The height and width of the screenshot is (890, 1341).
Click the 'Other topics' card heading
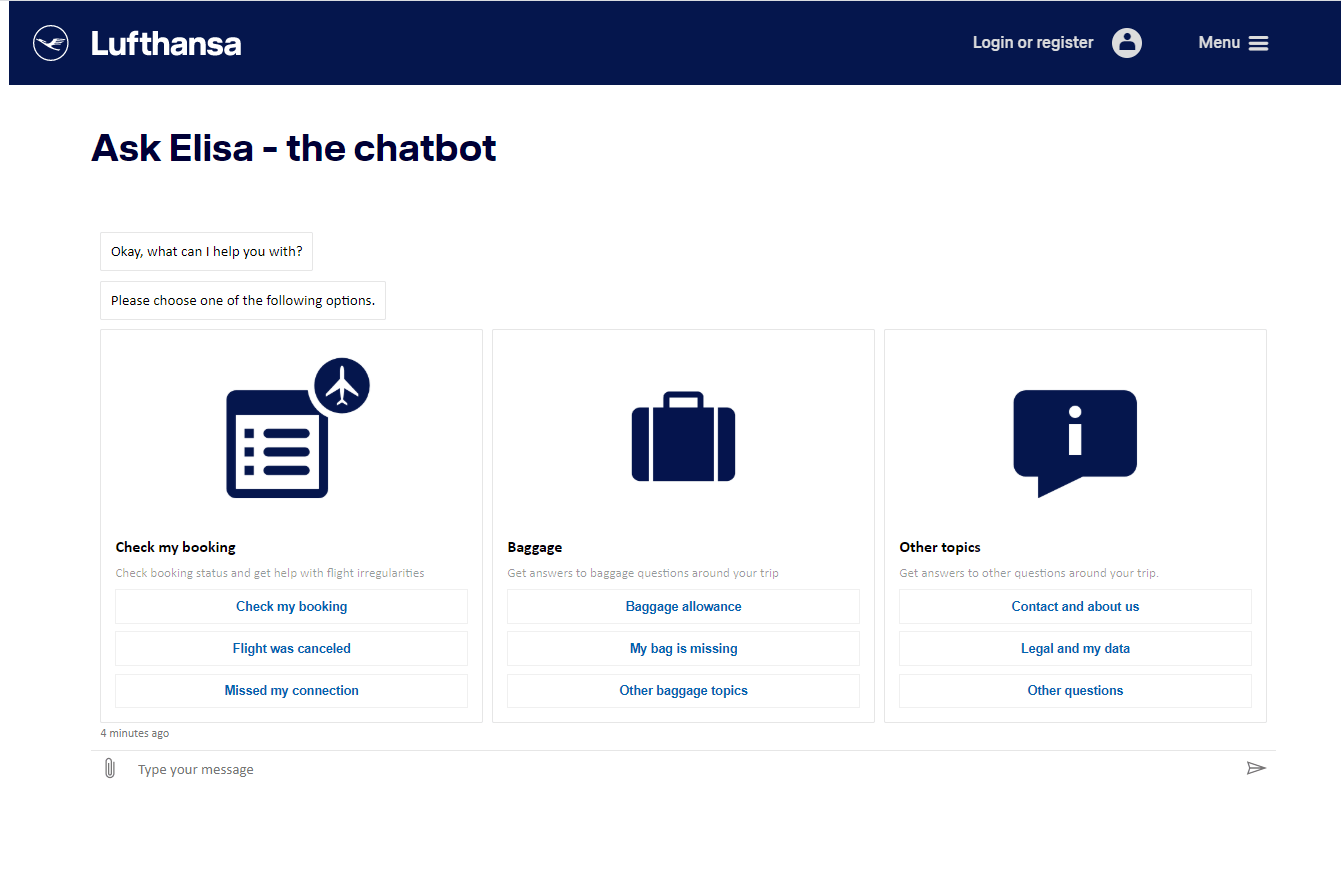click(940, 547)
